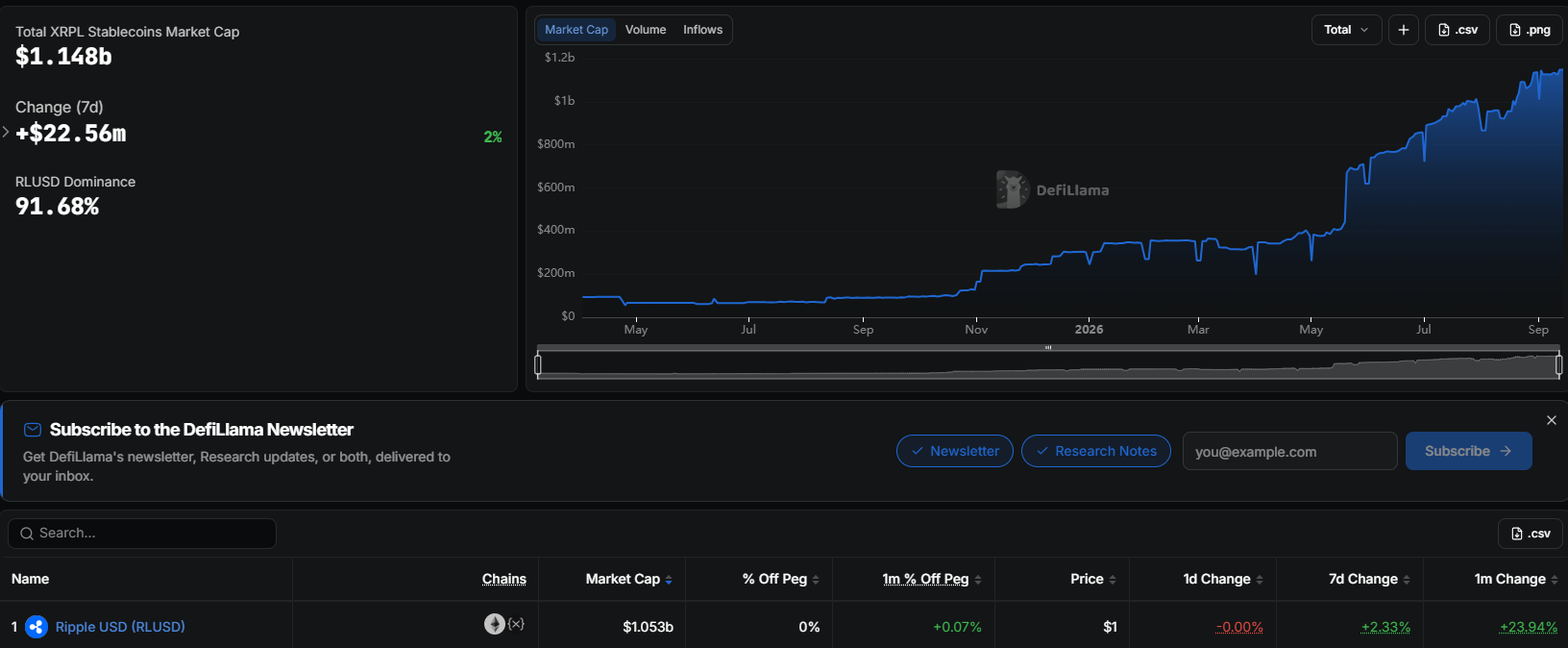1568x648 pixels.
Task: Click the 2026 label on chart axis
Action: click(1089, 329)
